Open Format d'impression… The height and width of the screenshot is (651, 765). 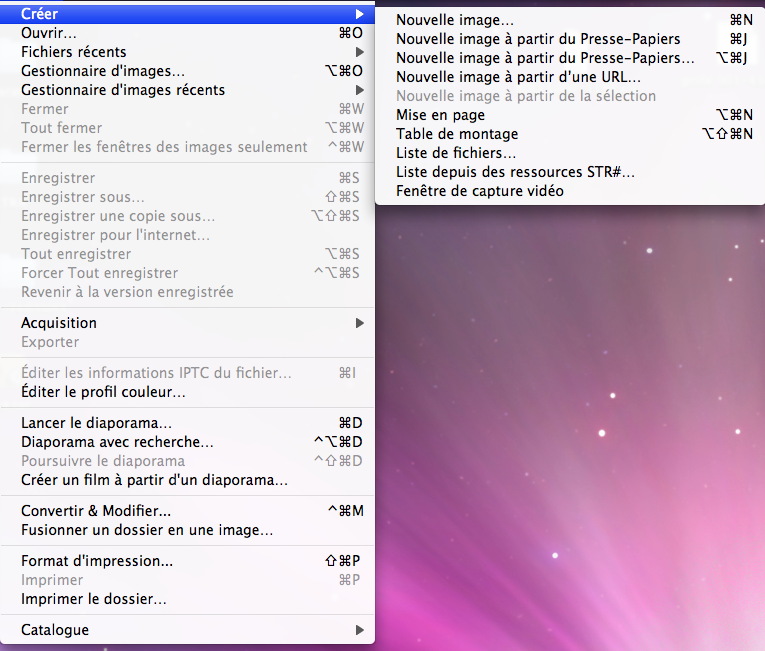(x=187, y=561)
